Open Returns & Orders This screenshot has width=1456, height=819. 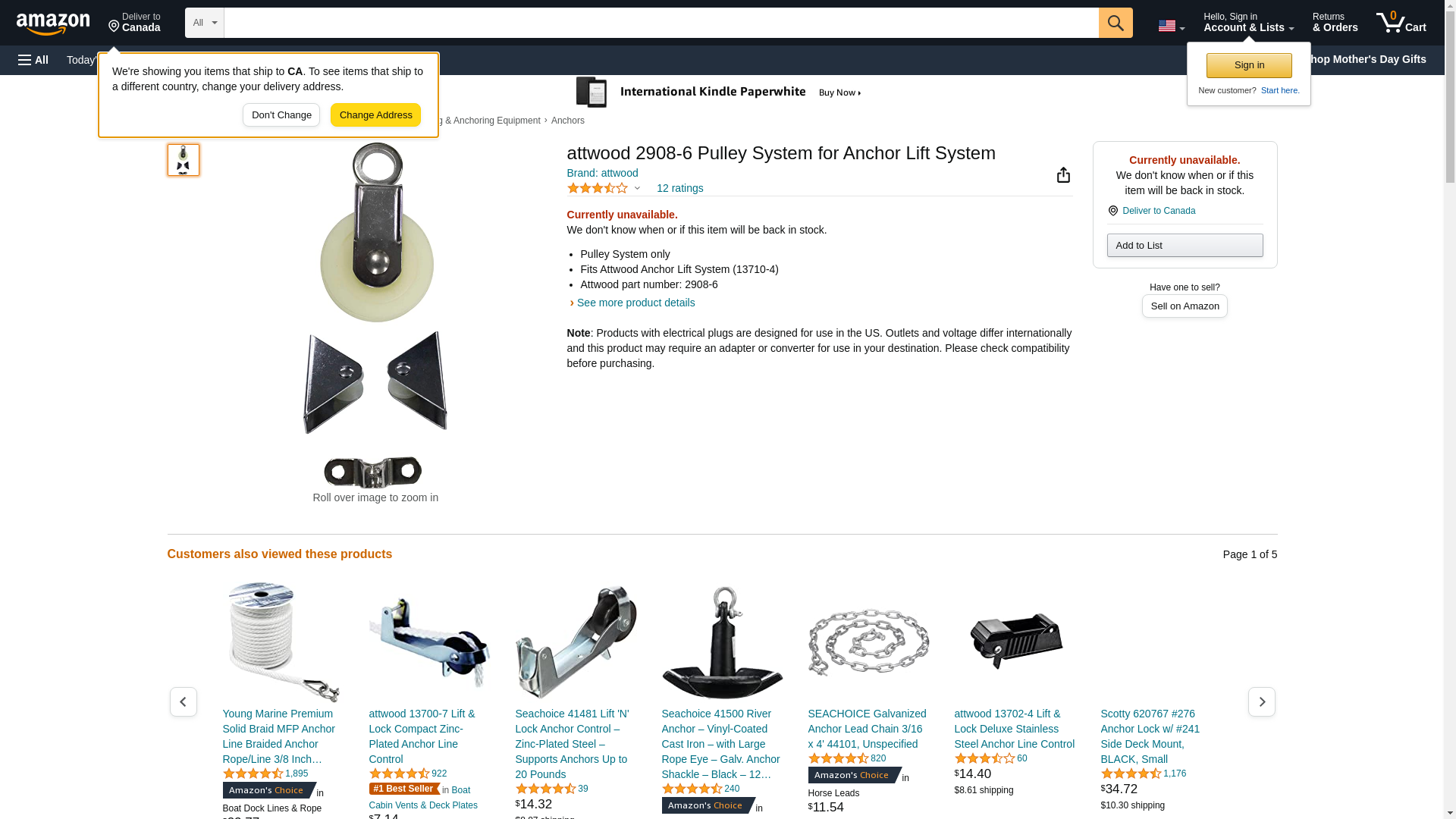tap(1335, 23)
